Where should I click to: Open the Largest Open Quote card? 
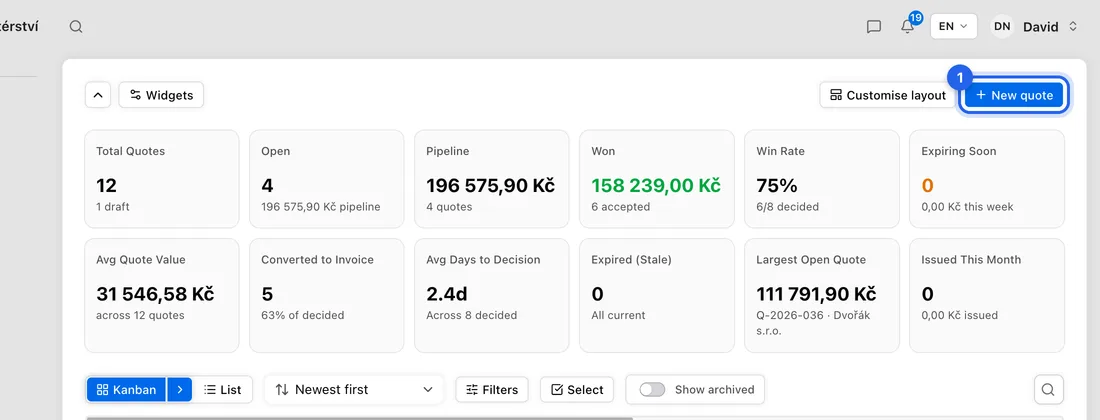pyautogui.click(x=821, y=295)
